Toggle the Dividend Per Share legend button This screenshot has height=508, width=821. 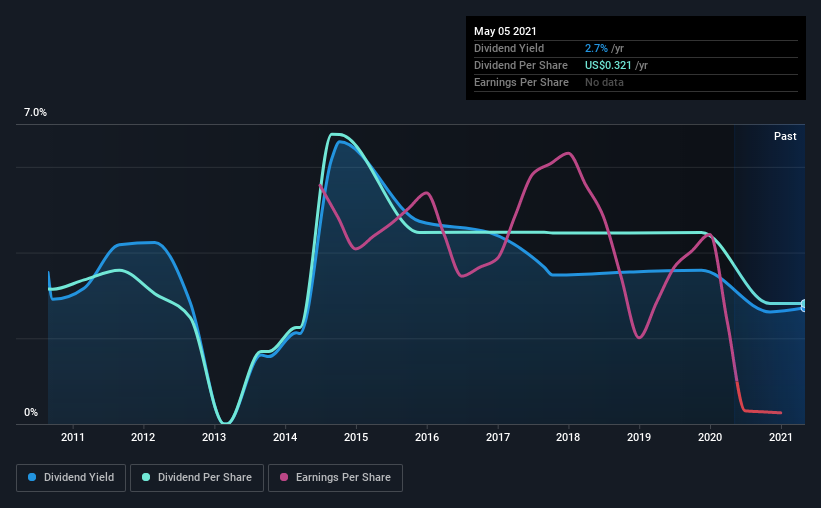197,478
